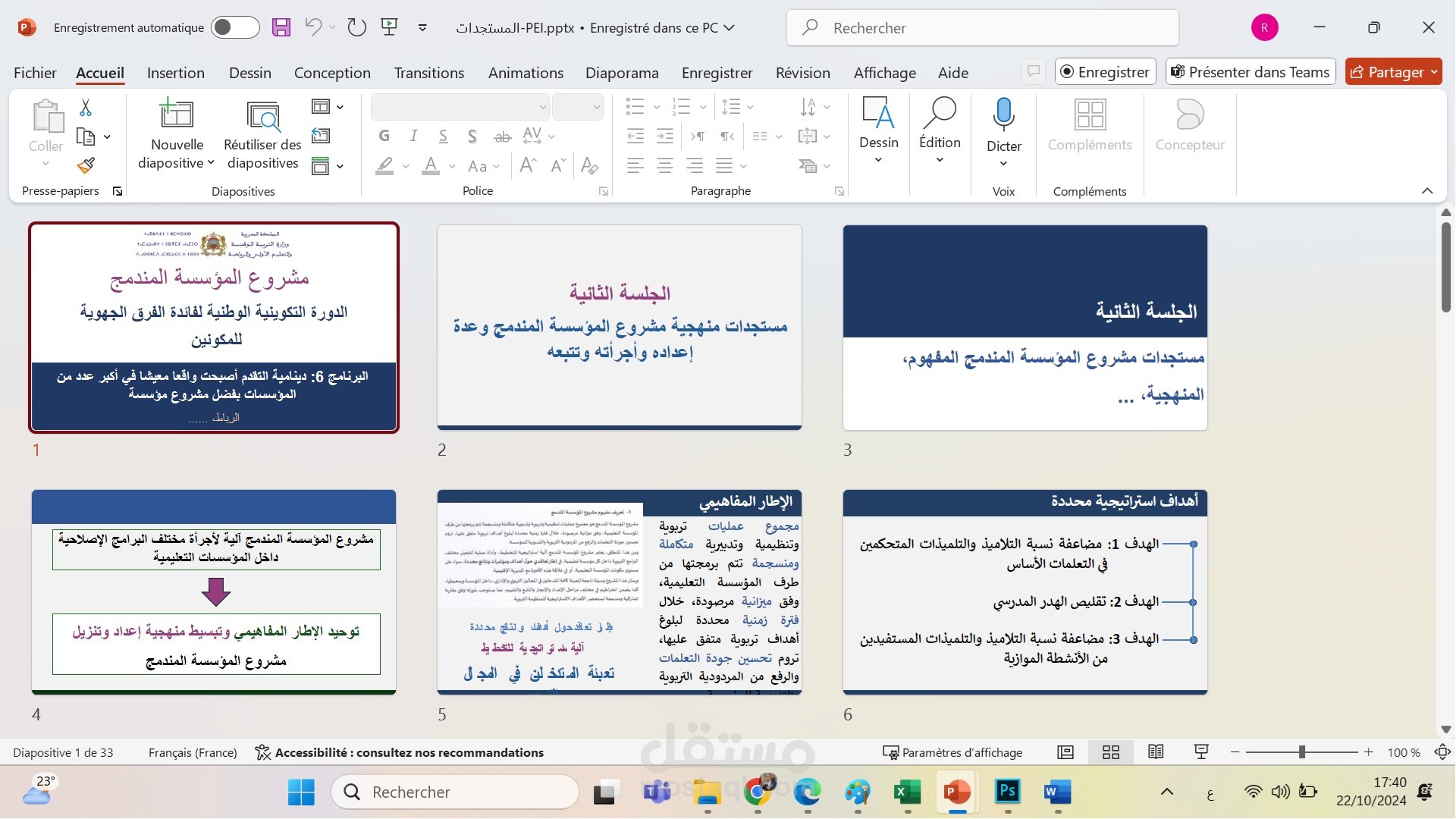Screen dimensions: 1456x819
Task: Switch to the Diaporama tab
Action: coord(622,73)
